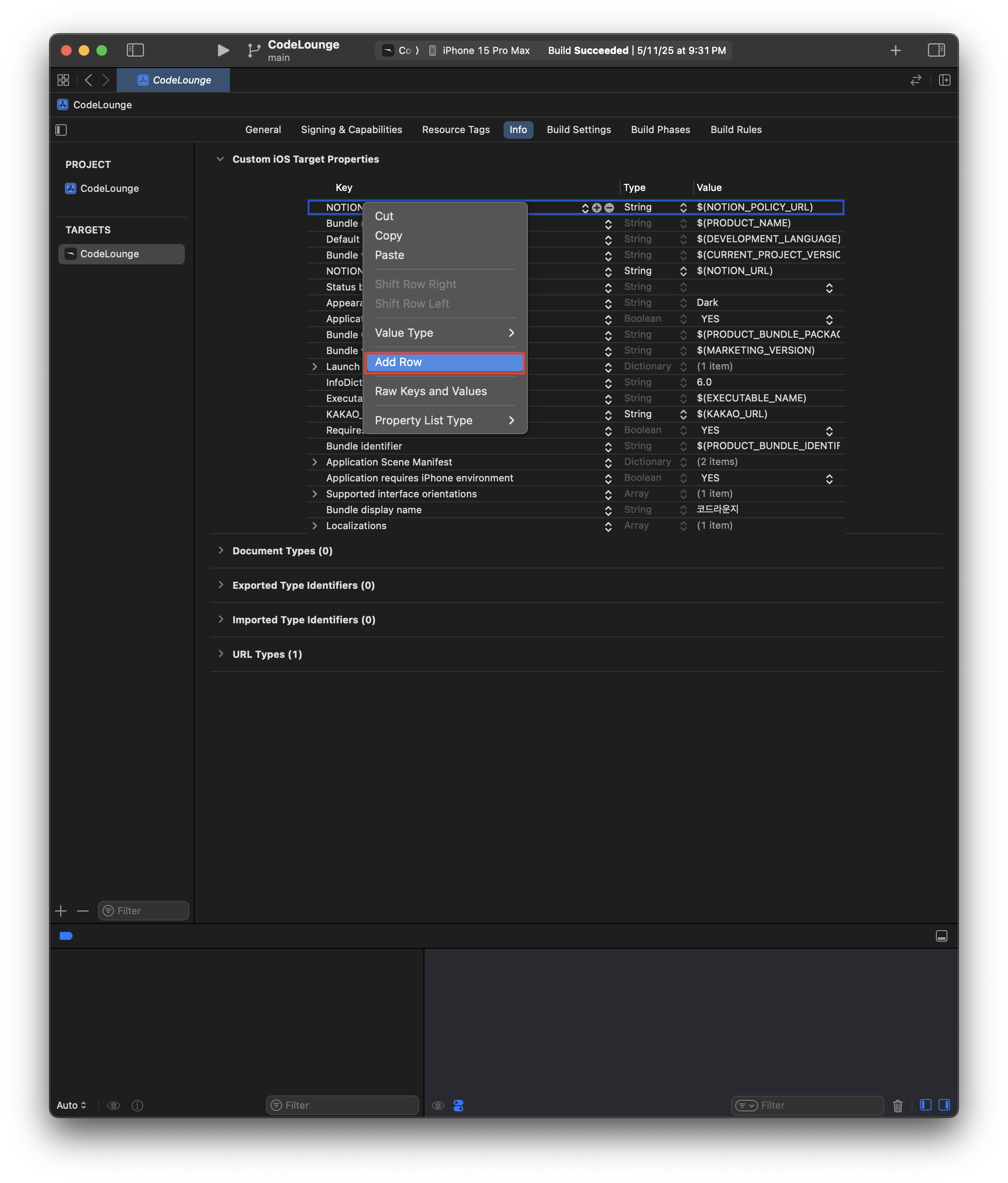The width and height of the screenshot is (1008, 1183).
Task: Expand Application Scene Manifest row
Action: pyautogui.click(x=314, y=462)
